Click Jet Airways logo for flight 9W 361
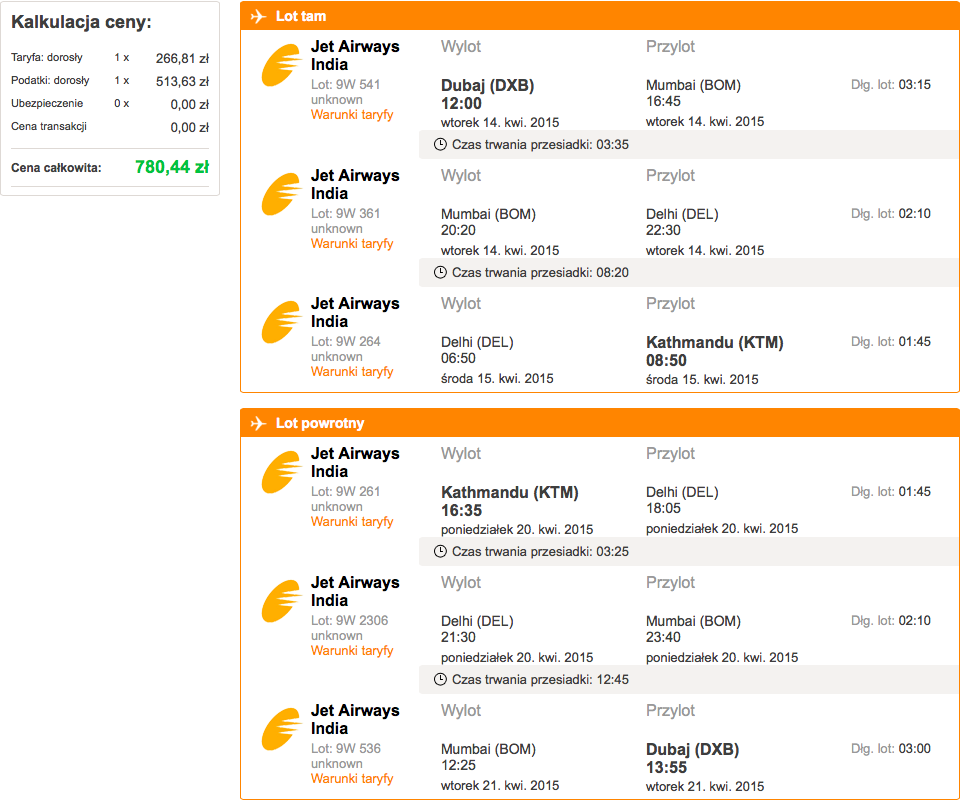 click(282, 195)
